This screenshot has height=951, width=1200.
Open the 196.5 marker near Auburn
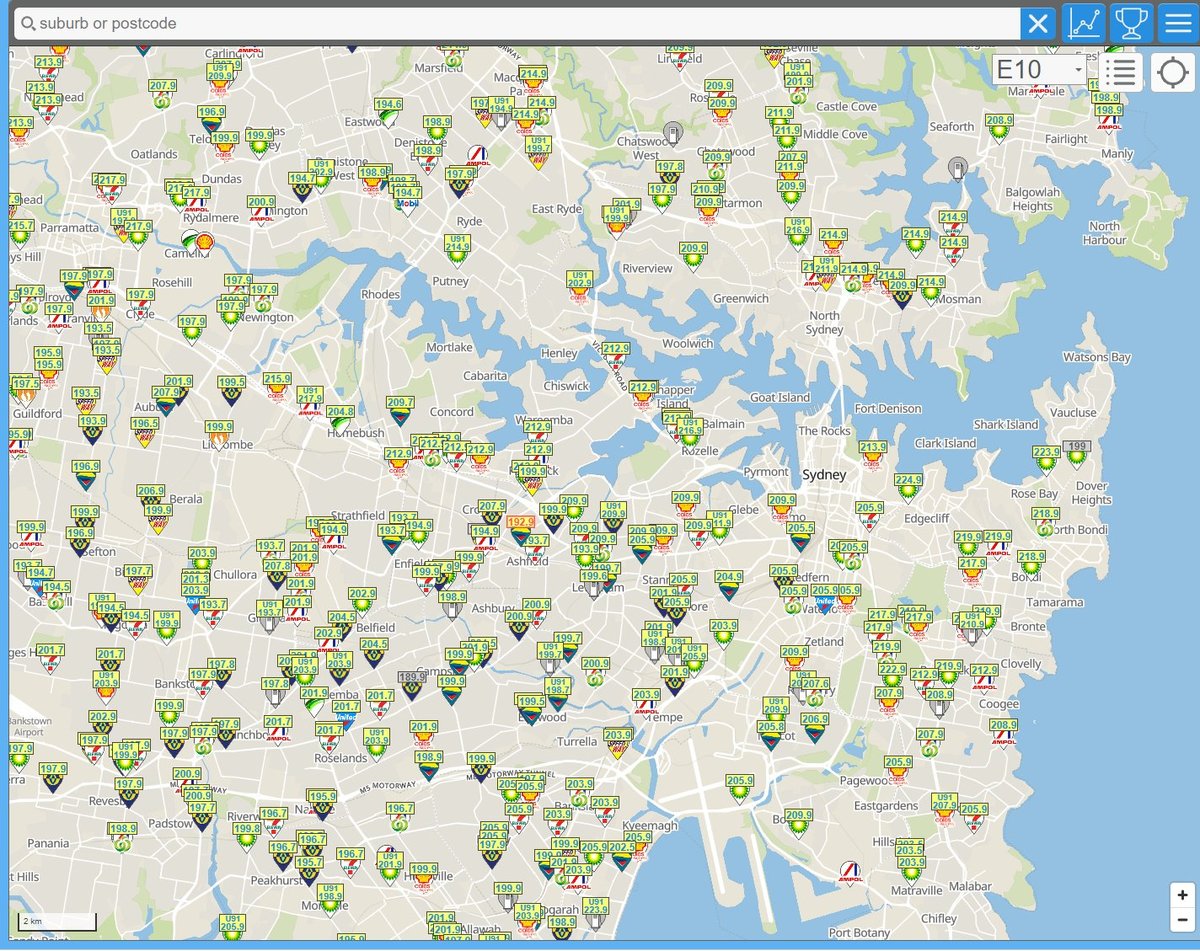[x=144, y=431]
